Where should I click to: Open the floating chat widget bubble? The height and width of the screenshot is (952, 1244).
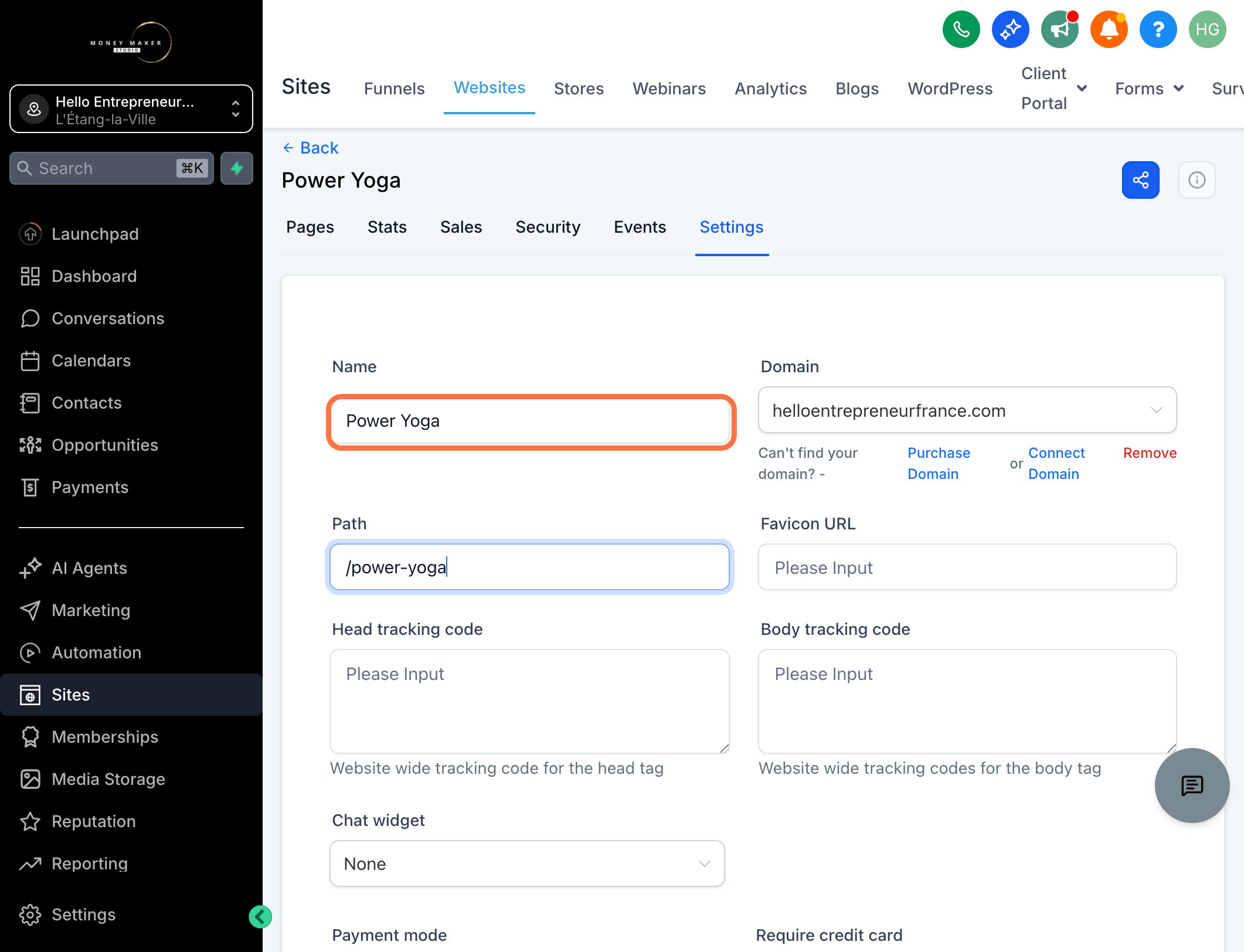coord(1192,785)
